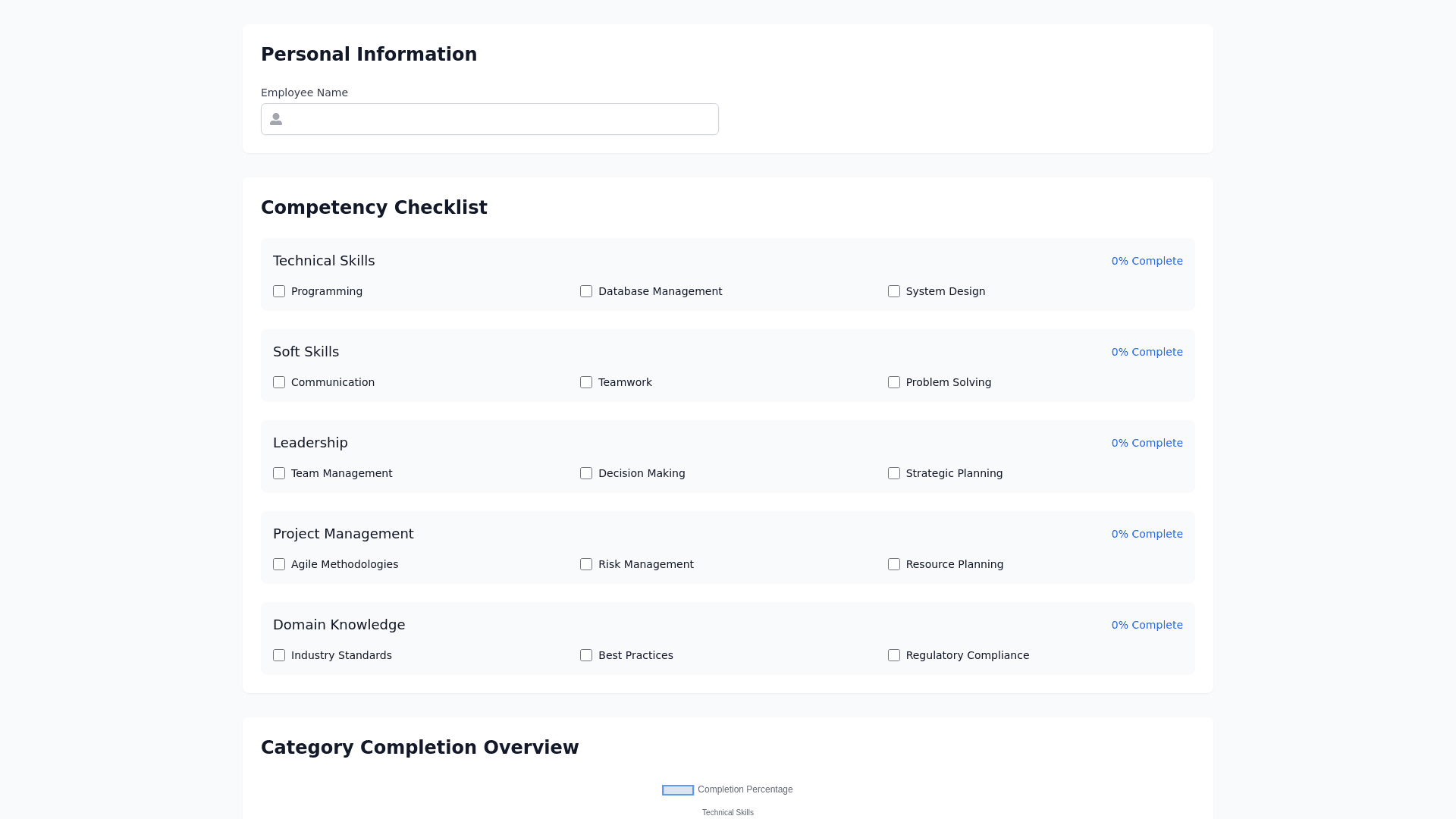Check the Risk Management checkbox
The width and height of the screenshot is (1456, 819).
pos(586,564)
